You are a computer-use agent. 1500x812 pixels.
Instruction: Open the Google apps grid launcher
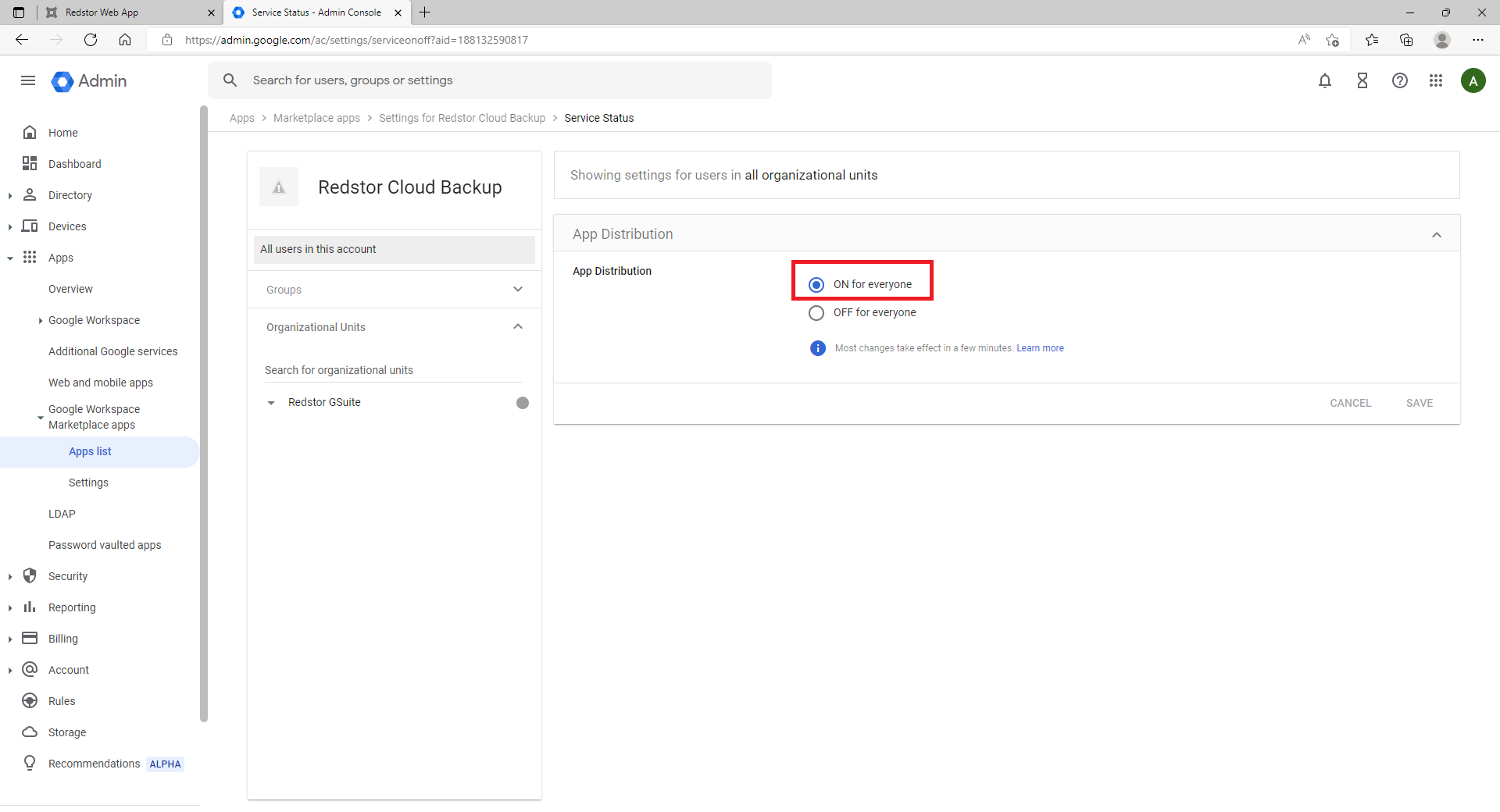pyautogui.click(x=1436, y=80)
